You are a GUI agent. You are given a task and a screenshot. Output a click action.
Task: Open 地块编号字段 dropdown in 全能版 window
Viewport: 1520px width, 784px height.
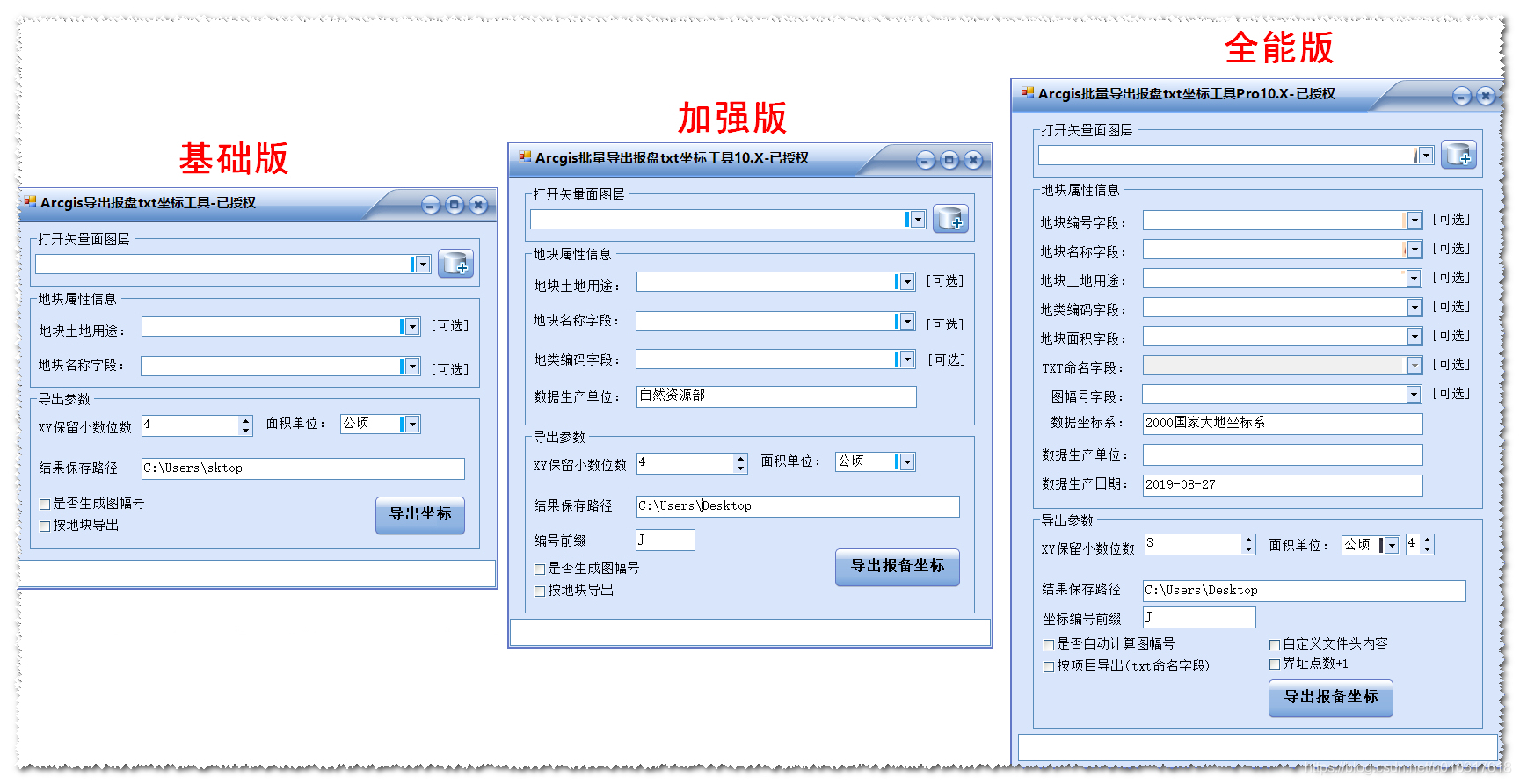(x=1415, y=221)
